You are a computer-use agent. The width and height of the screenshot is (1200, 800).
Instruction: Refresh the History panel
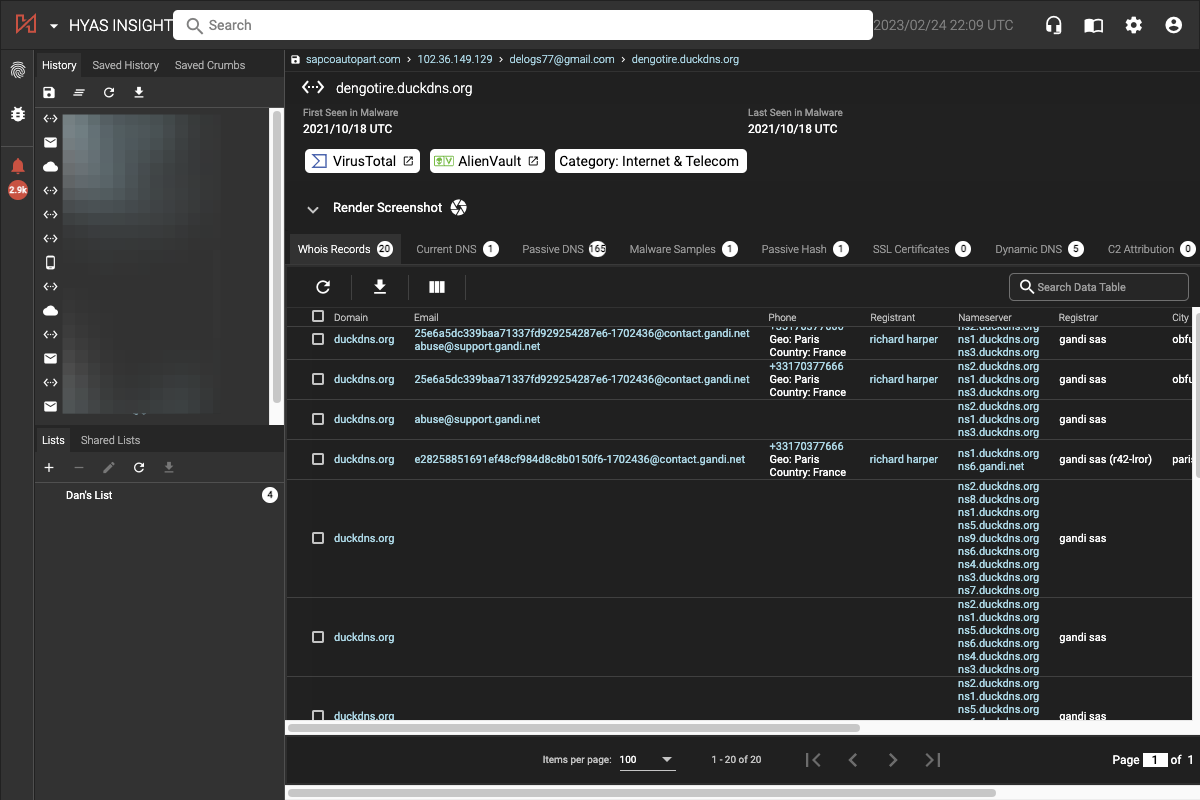(x=108, y=92)
